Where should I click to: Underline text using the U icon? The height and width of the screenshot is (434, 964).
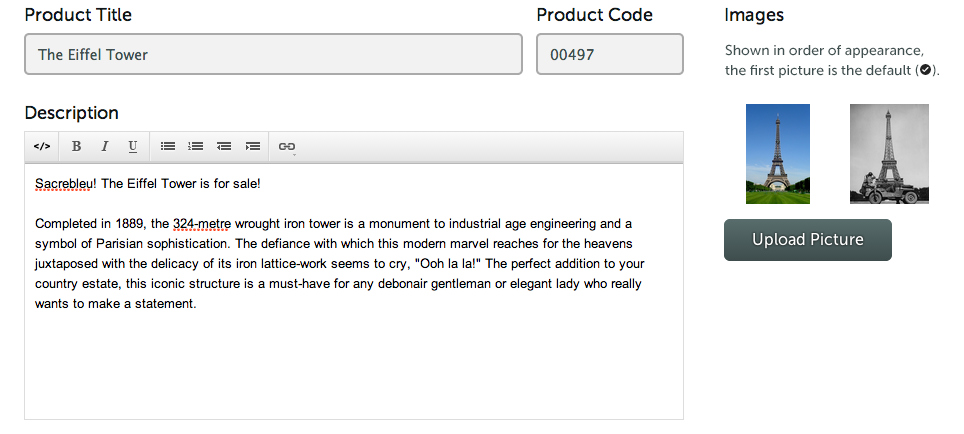coord(133,146)
